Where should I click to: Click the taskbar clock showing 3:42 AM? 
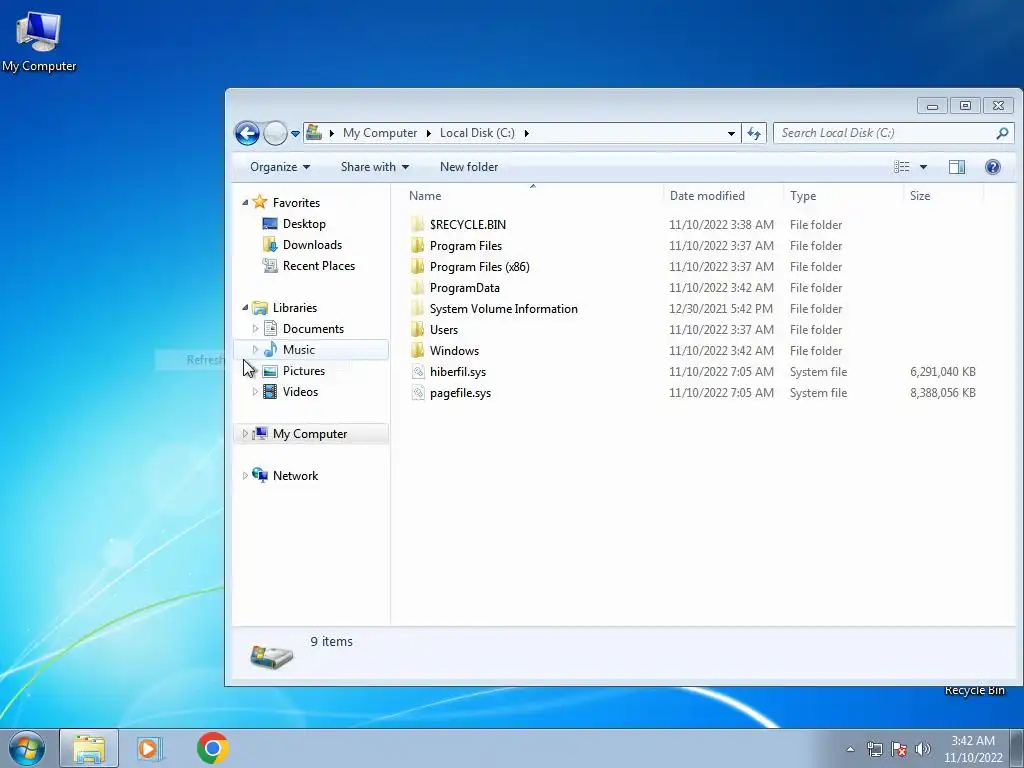click(973, 749)
